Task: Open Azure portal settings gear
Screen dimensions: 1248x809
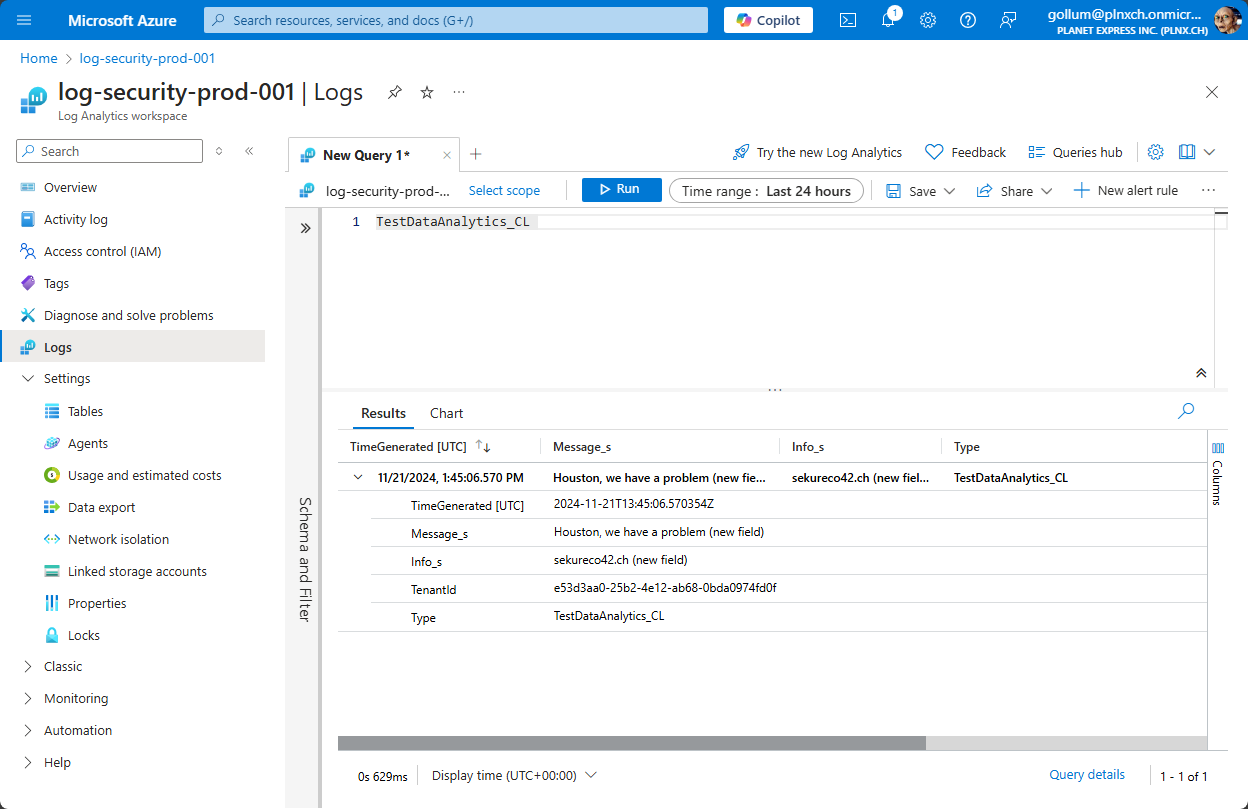Action: point(927,20)
